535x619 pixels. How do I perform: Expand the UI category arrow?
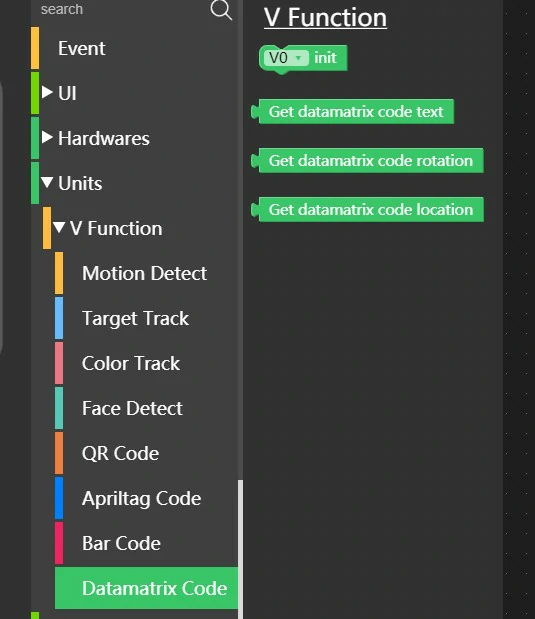tap(47, 92)
